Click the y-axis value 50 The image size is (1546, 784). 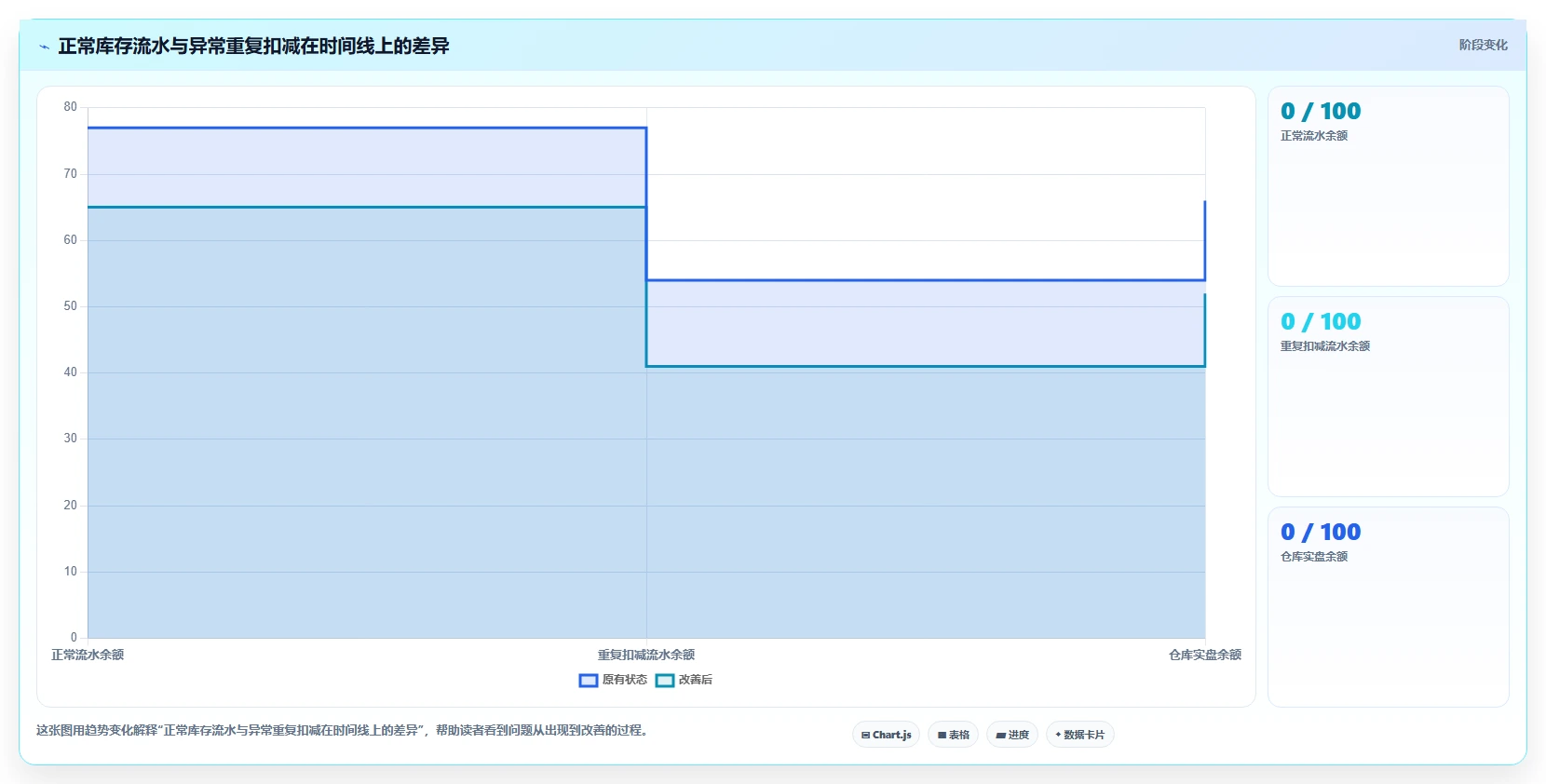point(71,305)
